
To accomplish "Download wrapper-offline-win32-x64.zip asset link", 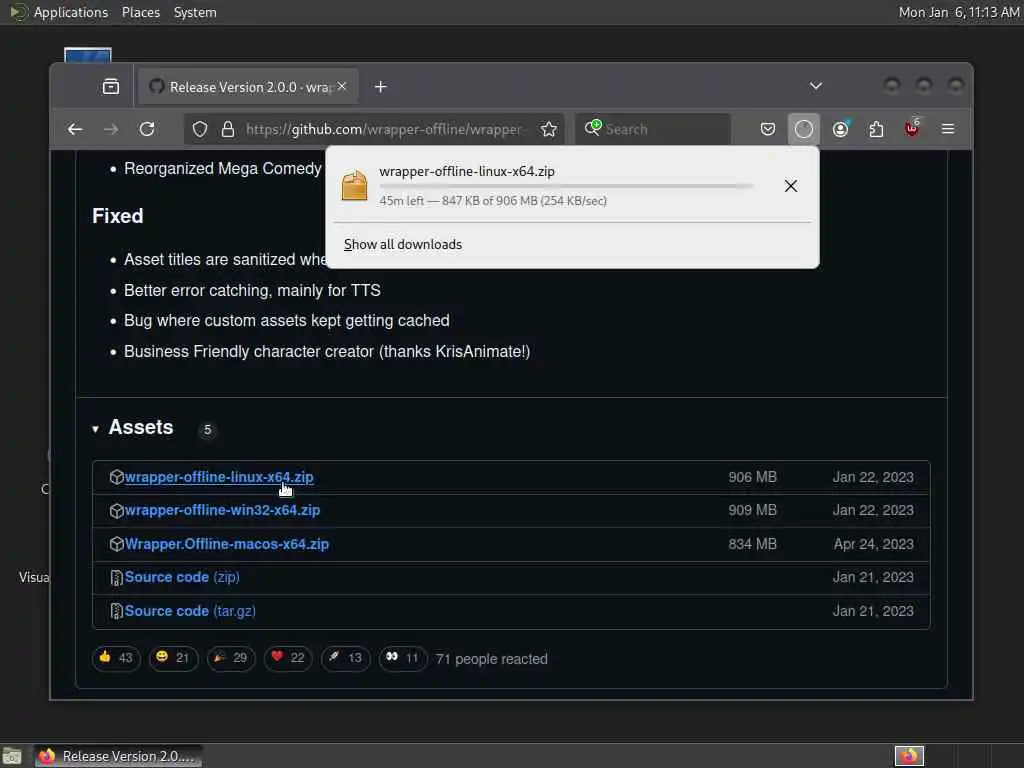I will point(222,511).
